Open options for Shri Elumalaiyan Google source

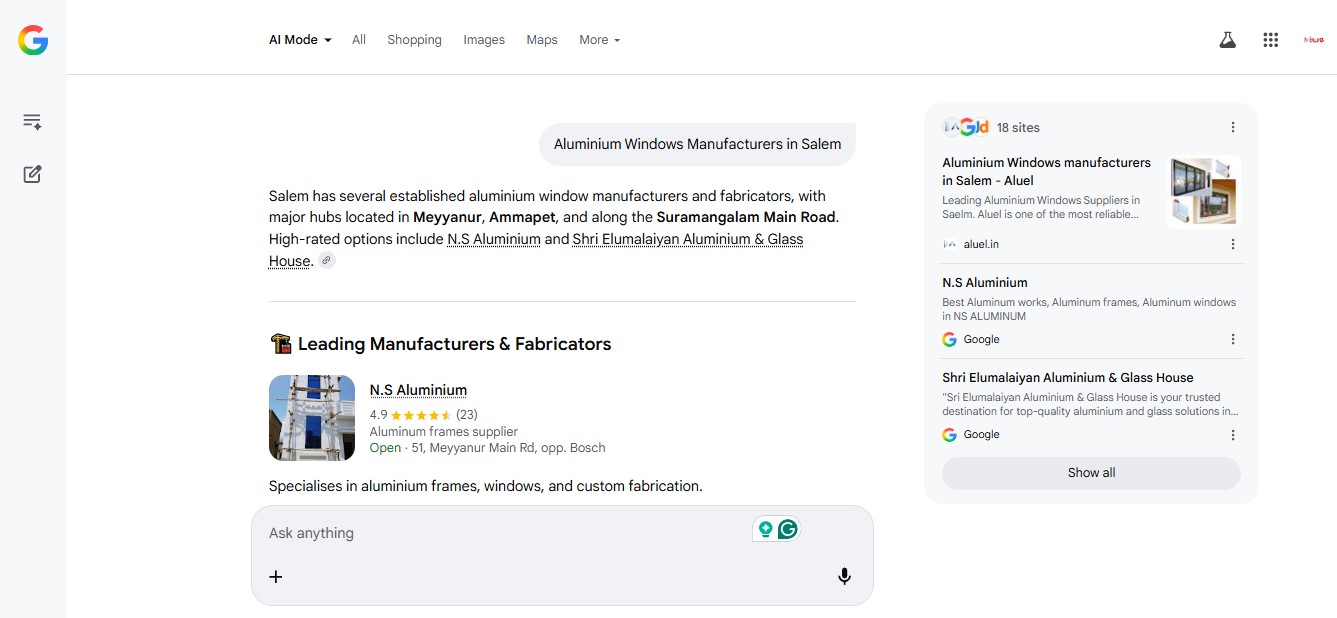1233,435
